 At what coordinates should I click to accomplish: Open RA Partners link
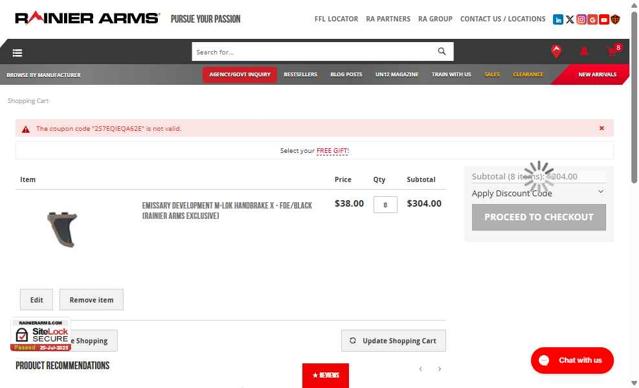pos(388,19)
